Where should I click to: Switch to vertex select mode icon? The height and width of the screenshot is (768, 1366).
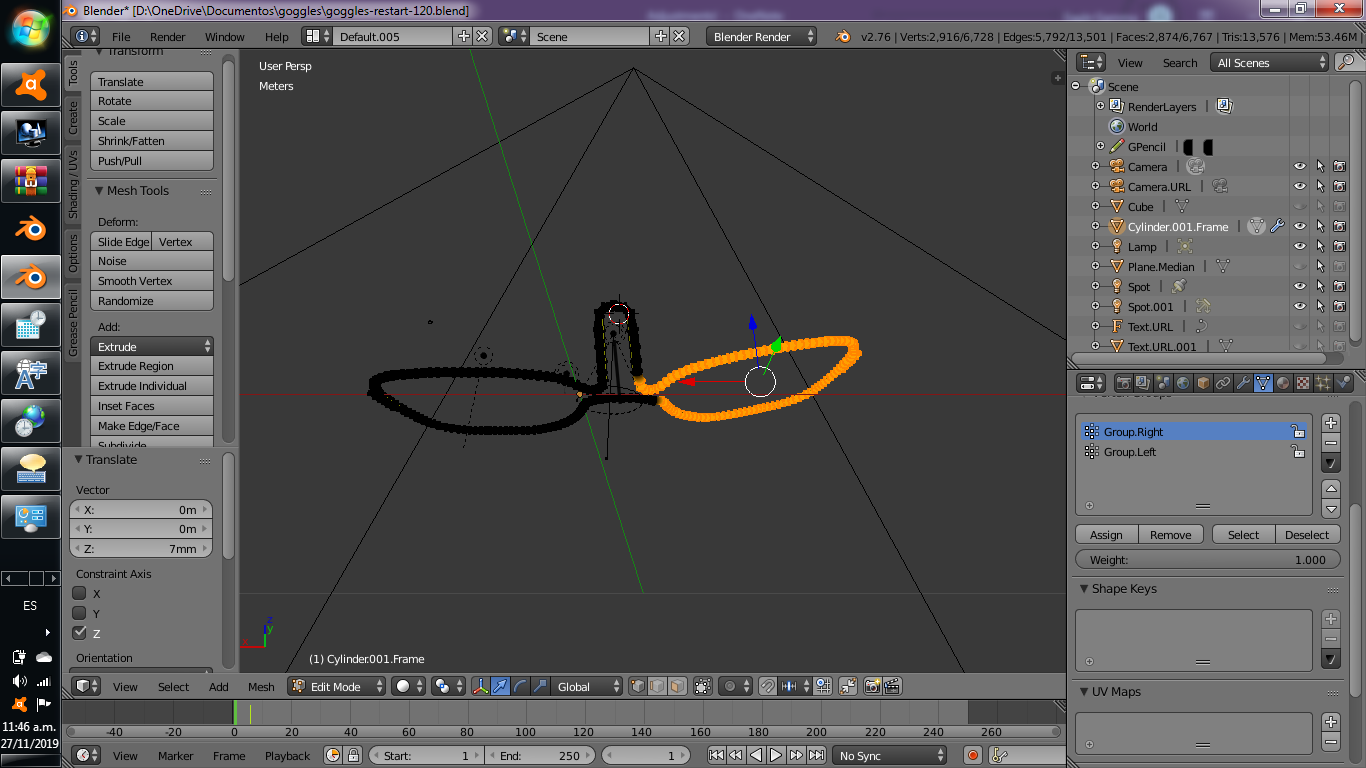(637, 686)
